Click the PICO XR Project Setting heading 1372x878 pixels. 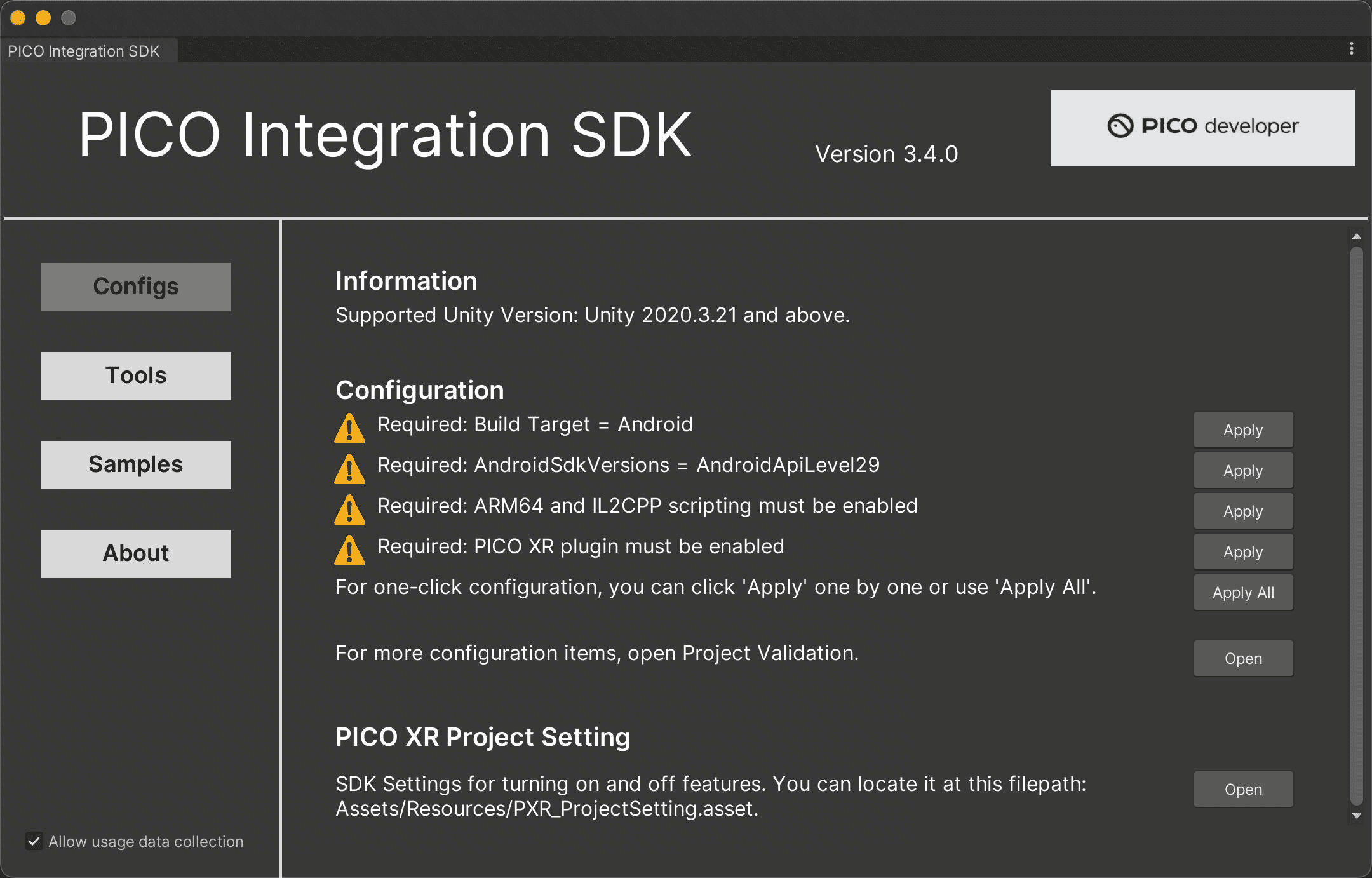click(483, 737)
